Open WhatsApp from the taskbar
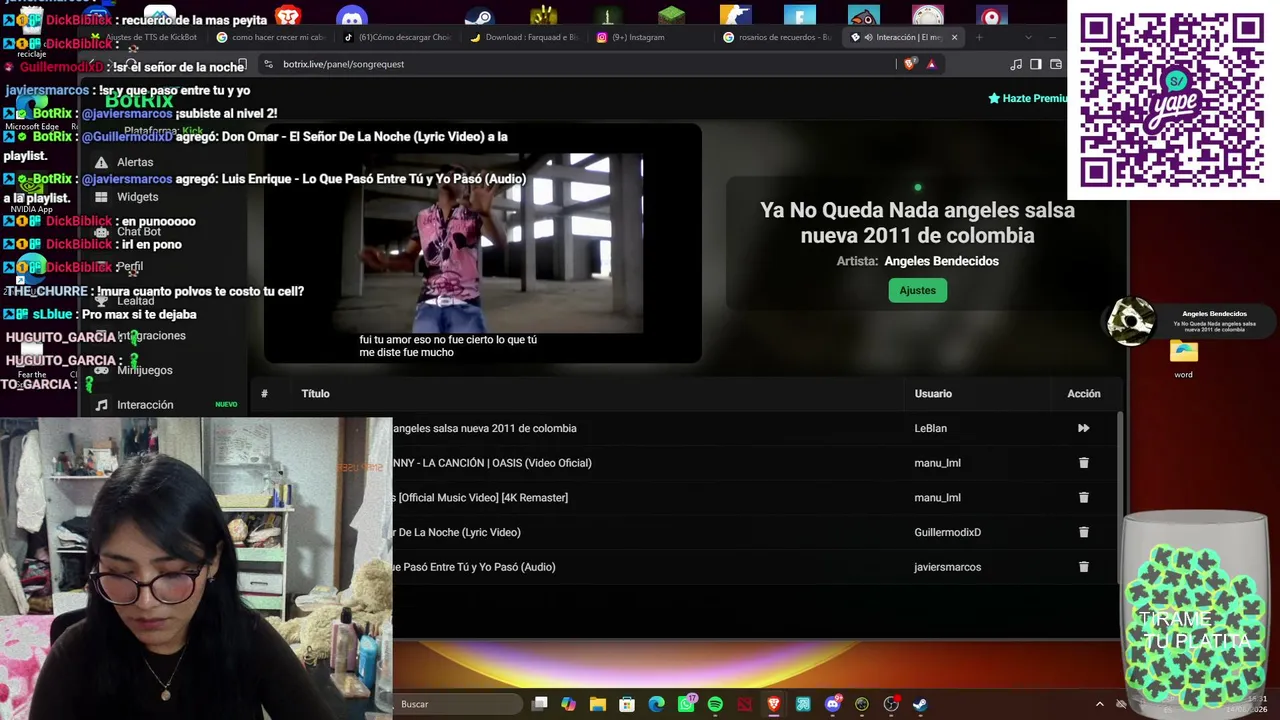Screen dimensions: 1280x720 686,704
